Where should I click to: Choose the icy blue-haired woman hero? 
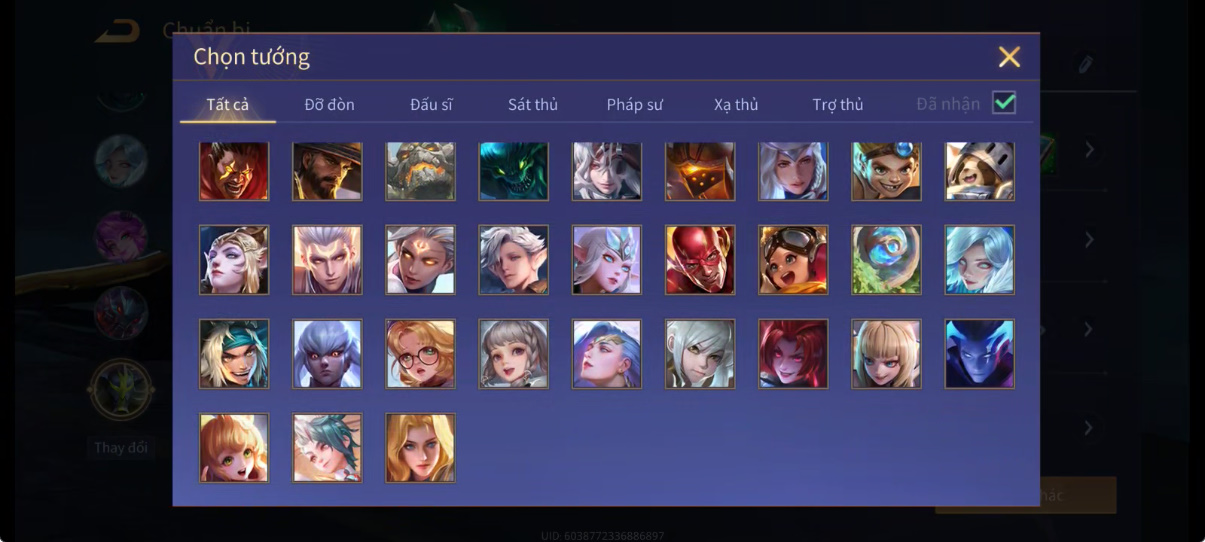click(980, 260)
